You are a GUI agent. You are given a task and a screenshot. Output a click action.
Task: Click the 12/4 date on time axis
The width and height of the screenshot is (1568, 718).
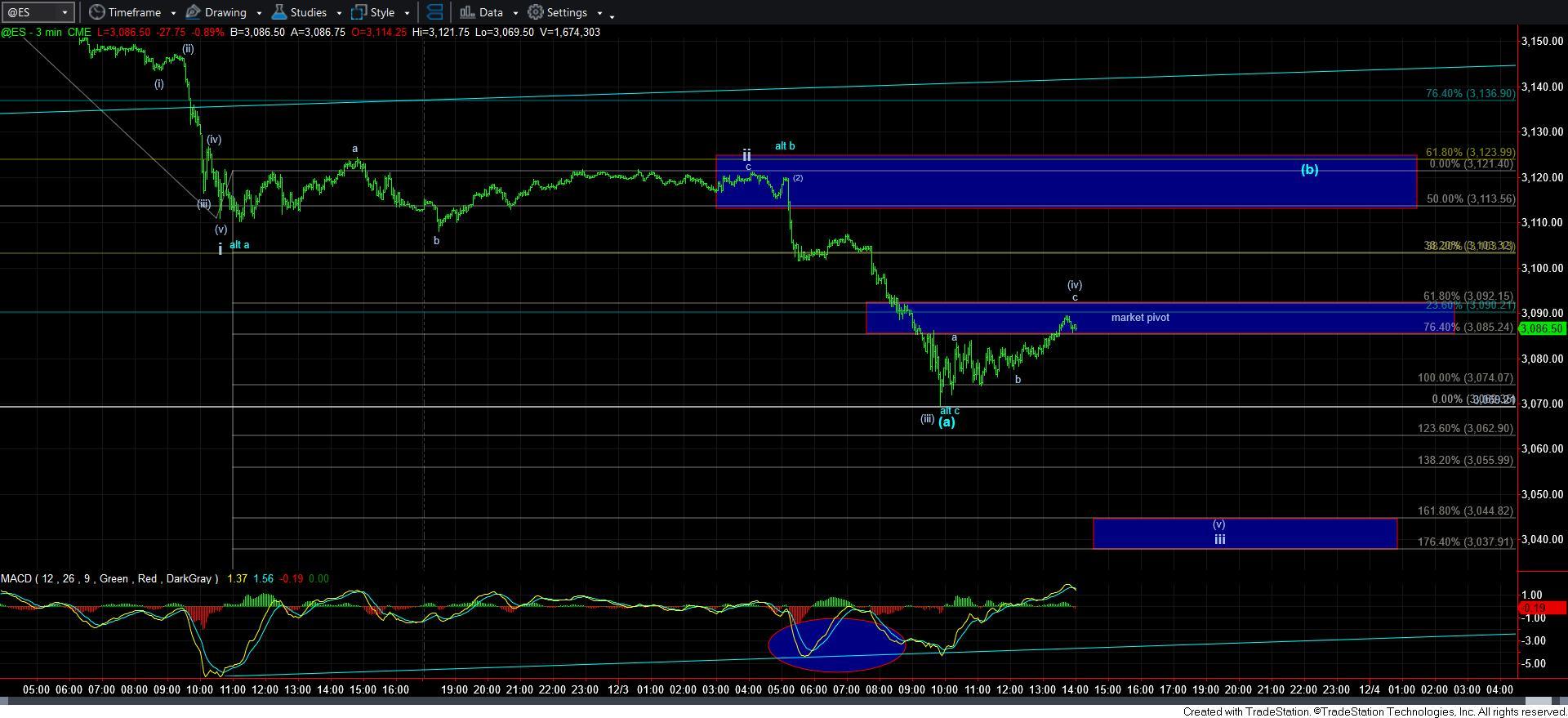pyautogui.click(x=1370, y=689)
